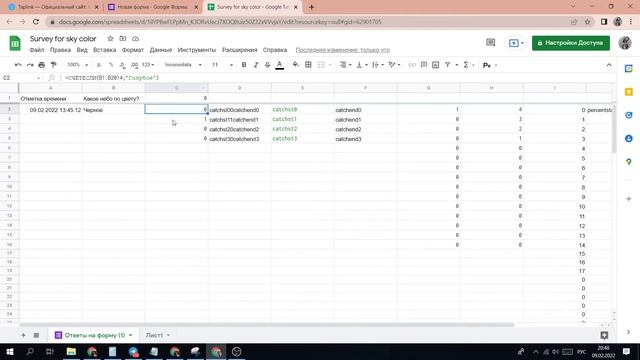This screenshot has width=640, height=360.
Task: Open Explore button at bottom right
Action: tap(604, 335)
